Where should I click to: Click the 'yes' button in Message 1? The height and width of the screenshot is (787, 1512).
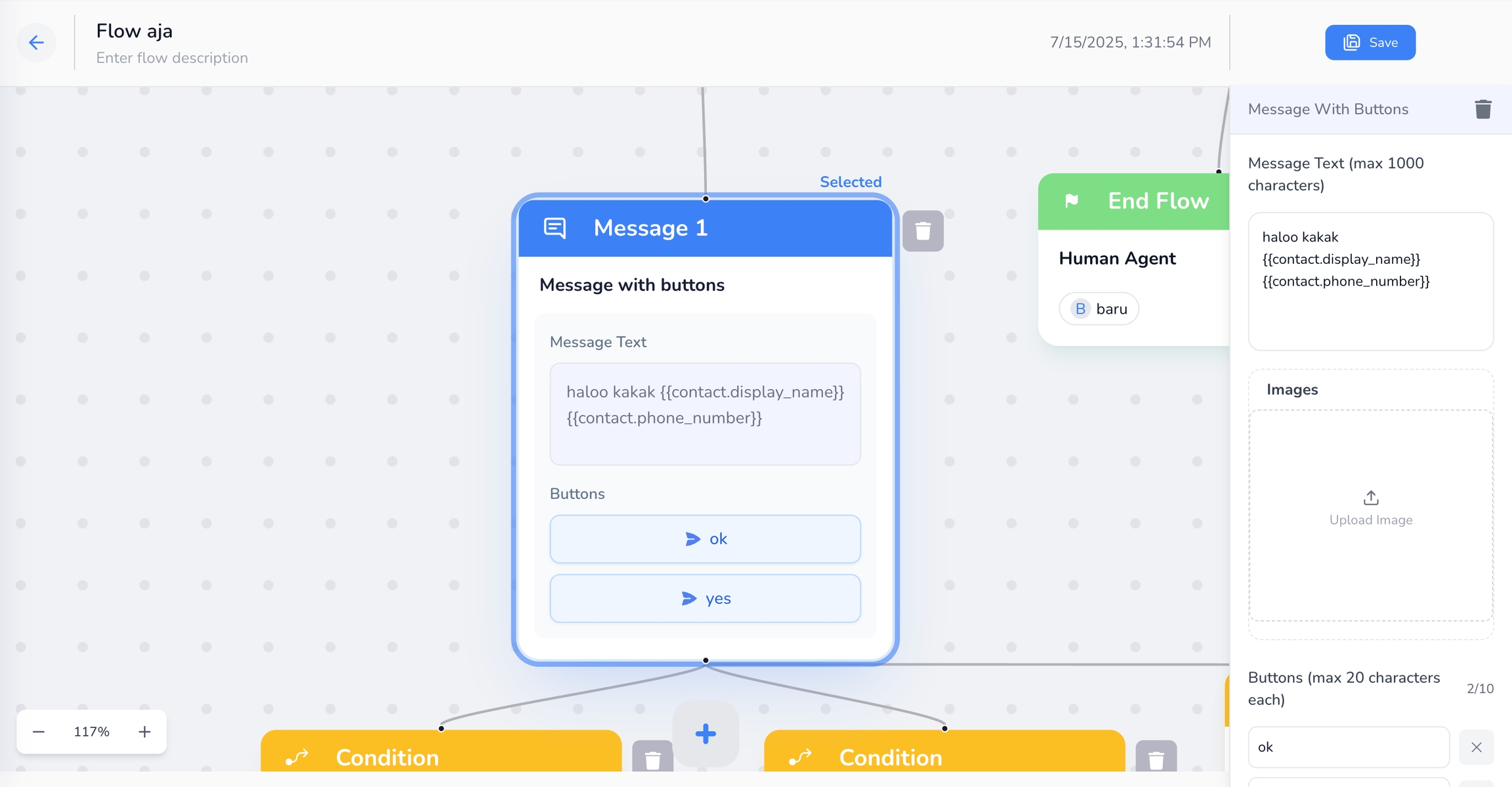[705, 599]
